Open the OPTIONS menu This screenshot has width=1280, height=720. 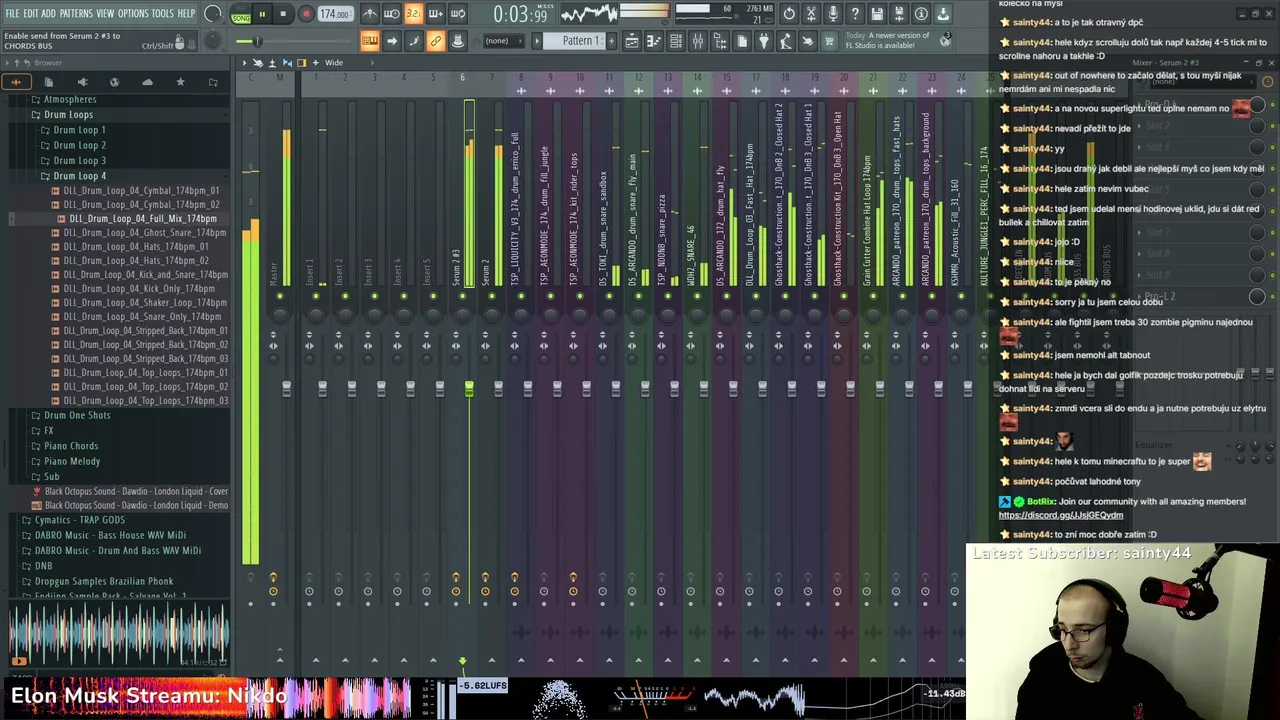click(133, 14)
